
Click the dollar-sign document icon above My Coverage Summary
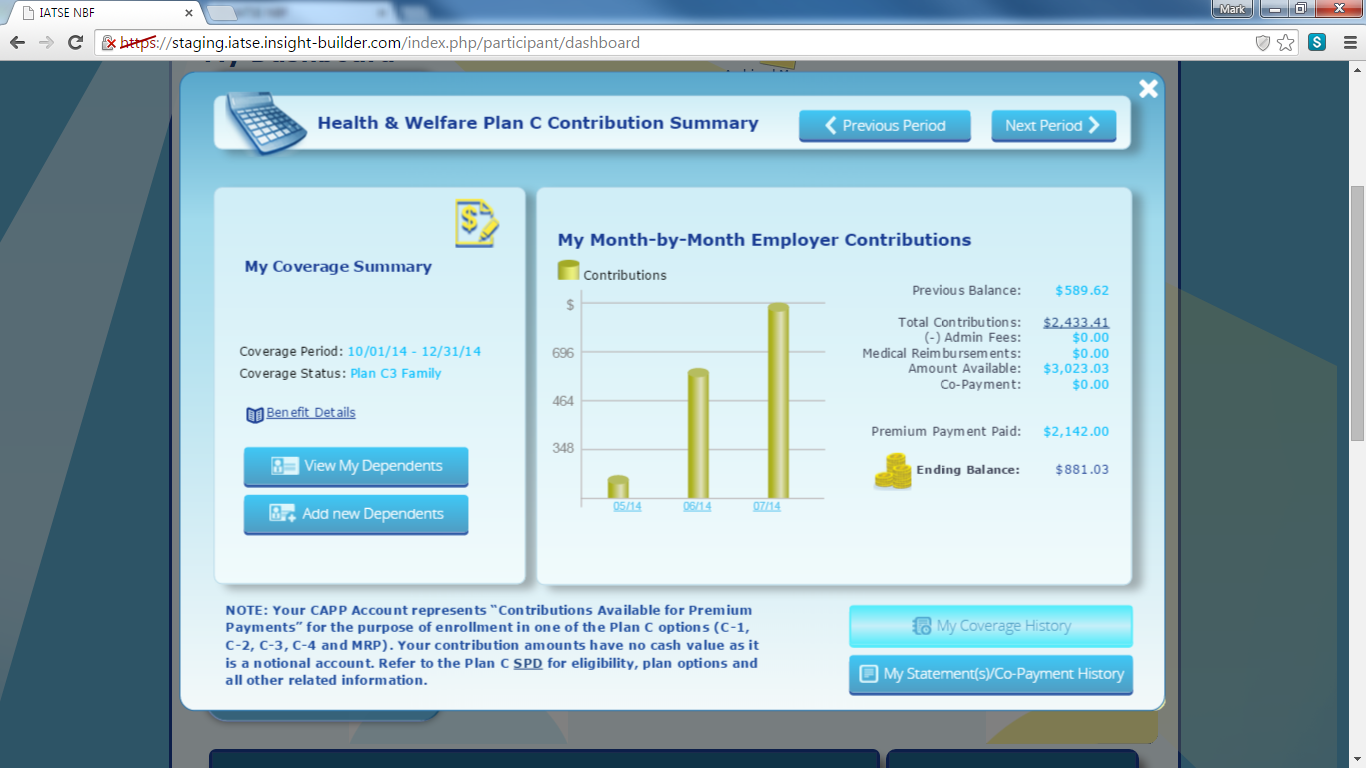tap(476, 223)
